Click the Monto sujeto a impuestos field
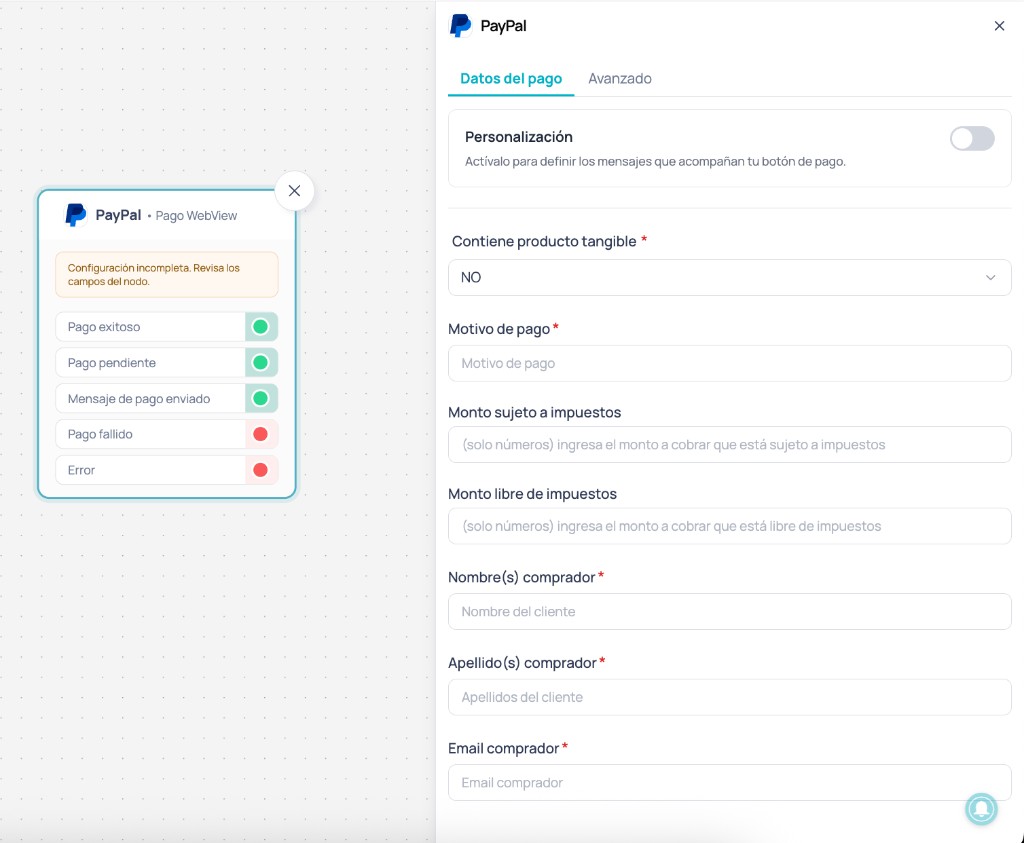 click(729, 445)
